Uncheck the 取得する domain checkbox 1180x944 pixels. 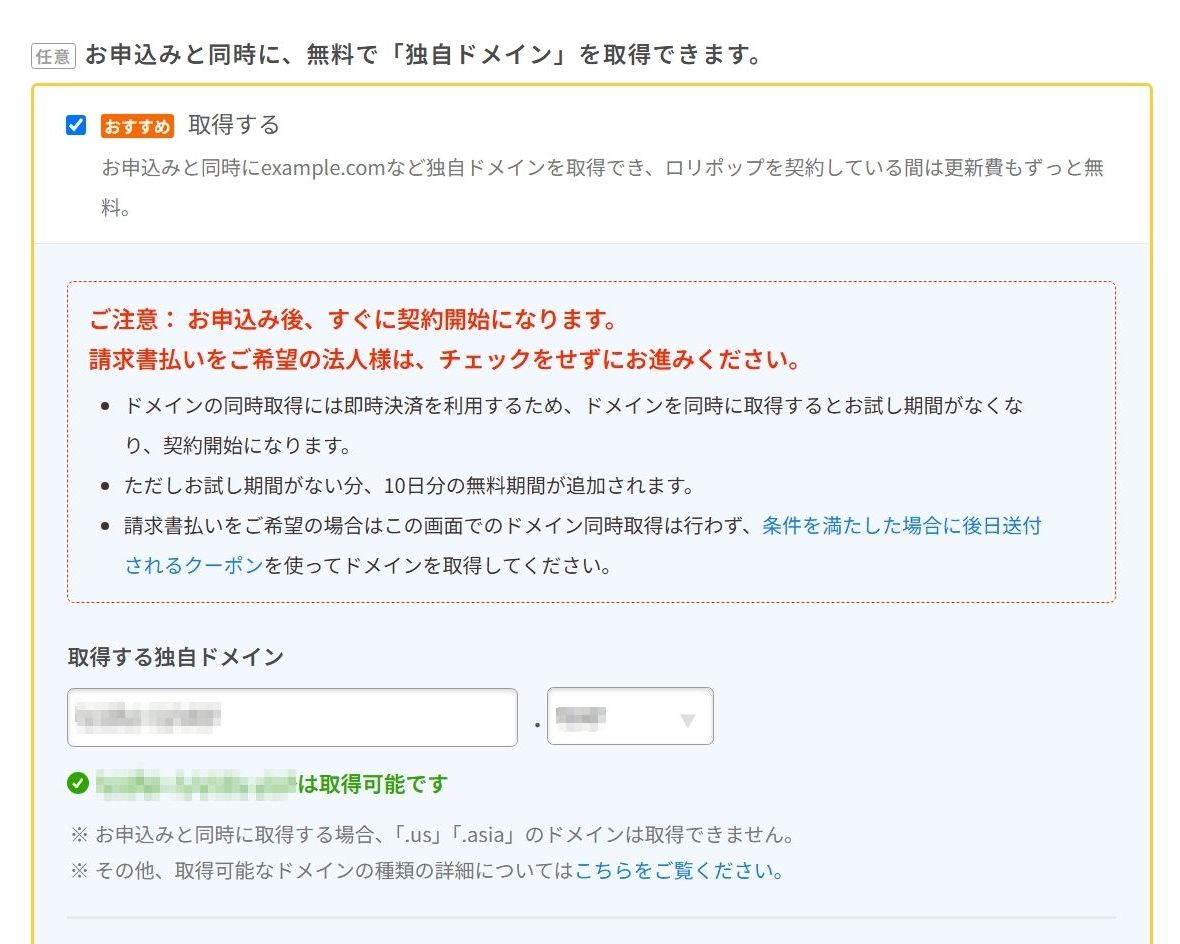click(x=76, y=125)
